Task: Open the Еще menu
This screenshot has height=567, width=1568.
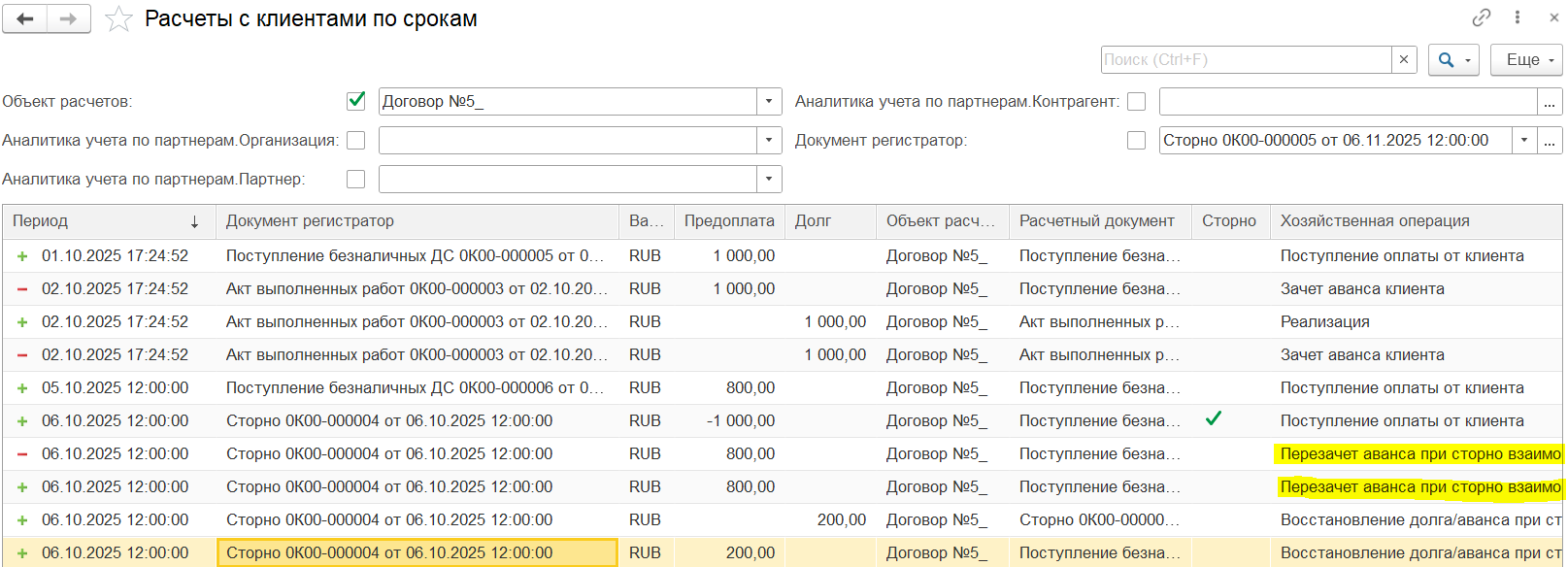Action: (1526, 60)
